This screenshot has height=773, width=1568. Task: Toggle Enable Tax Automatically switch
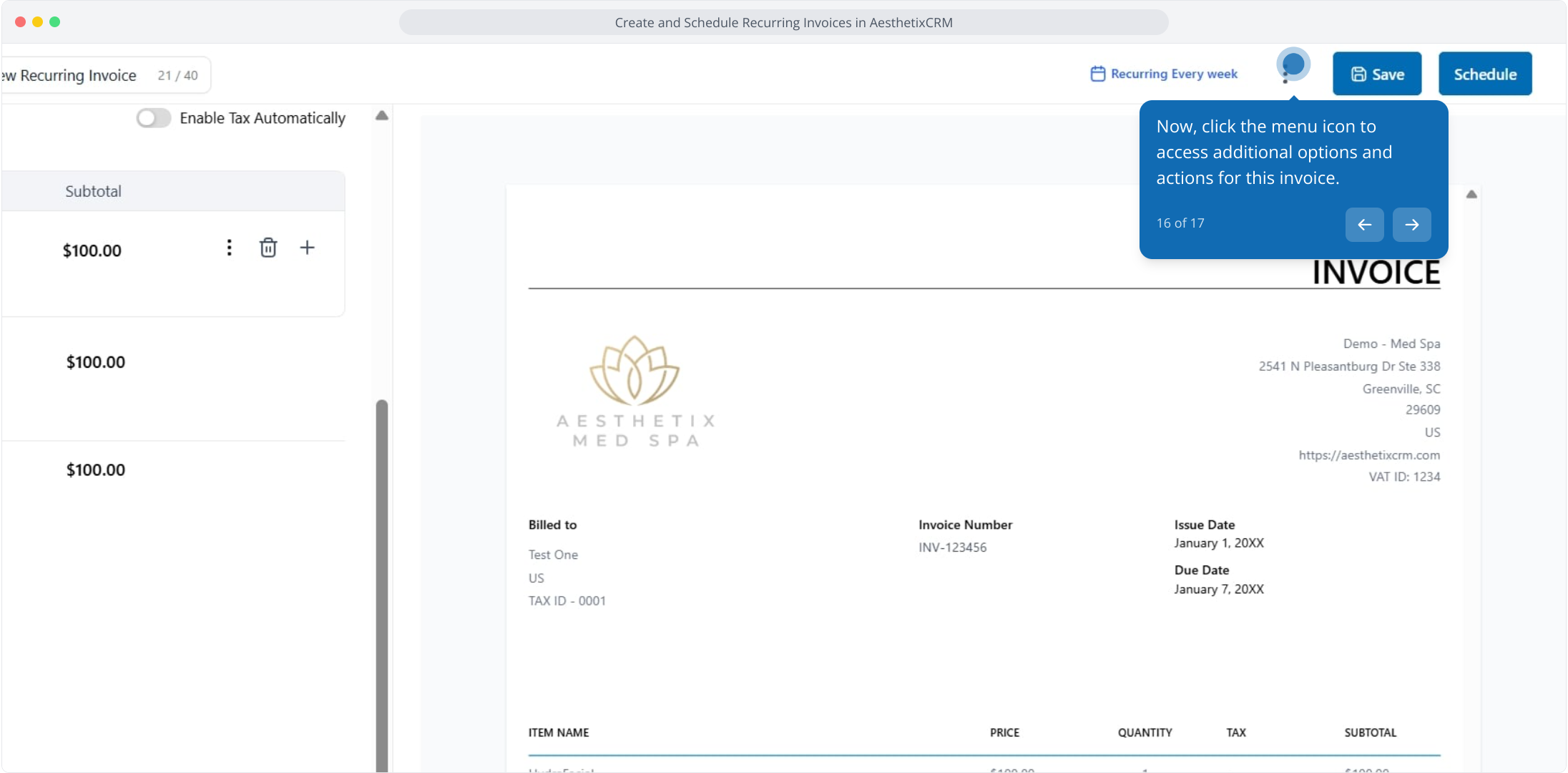[154, 118]
